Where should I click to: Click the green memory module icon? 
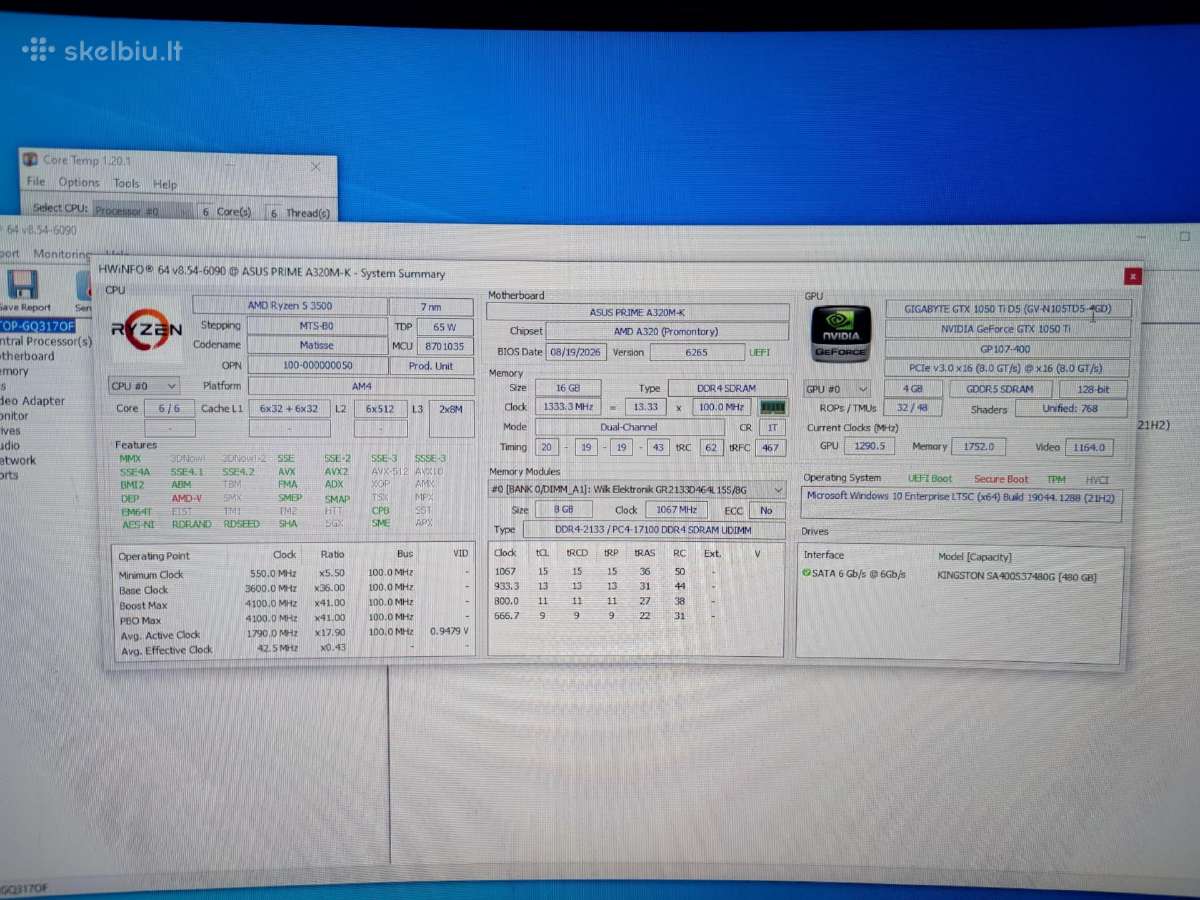(x=773, y=407)
